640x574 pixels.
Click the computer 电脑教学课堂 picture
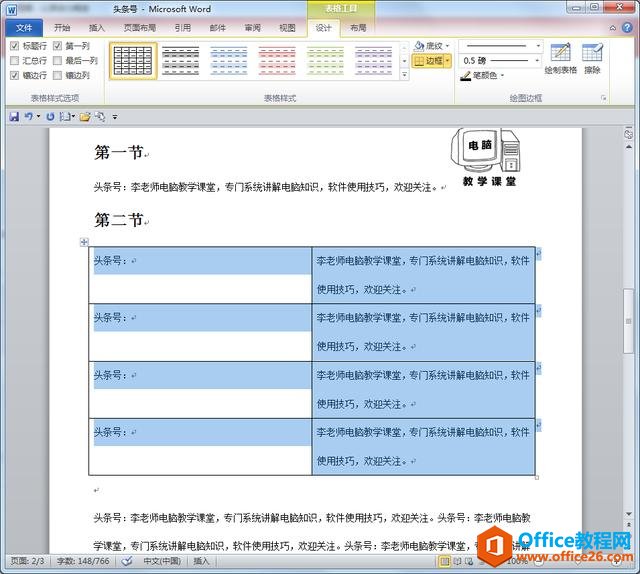[488, 158]
